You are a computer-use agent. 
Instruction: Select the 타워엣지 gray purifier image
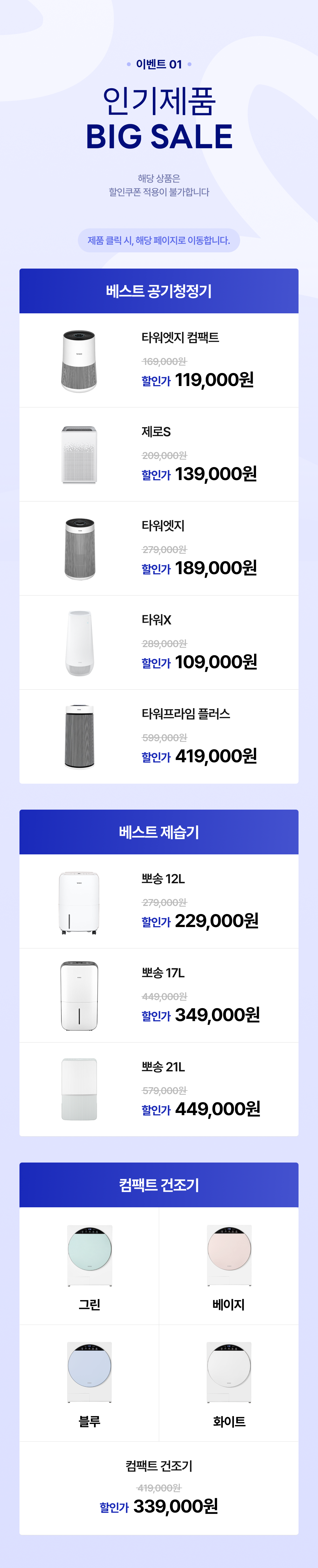[x=80, y=549]
